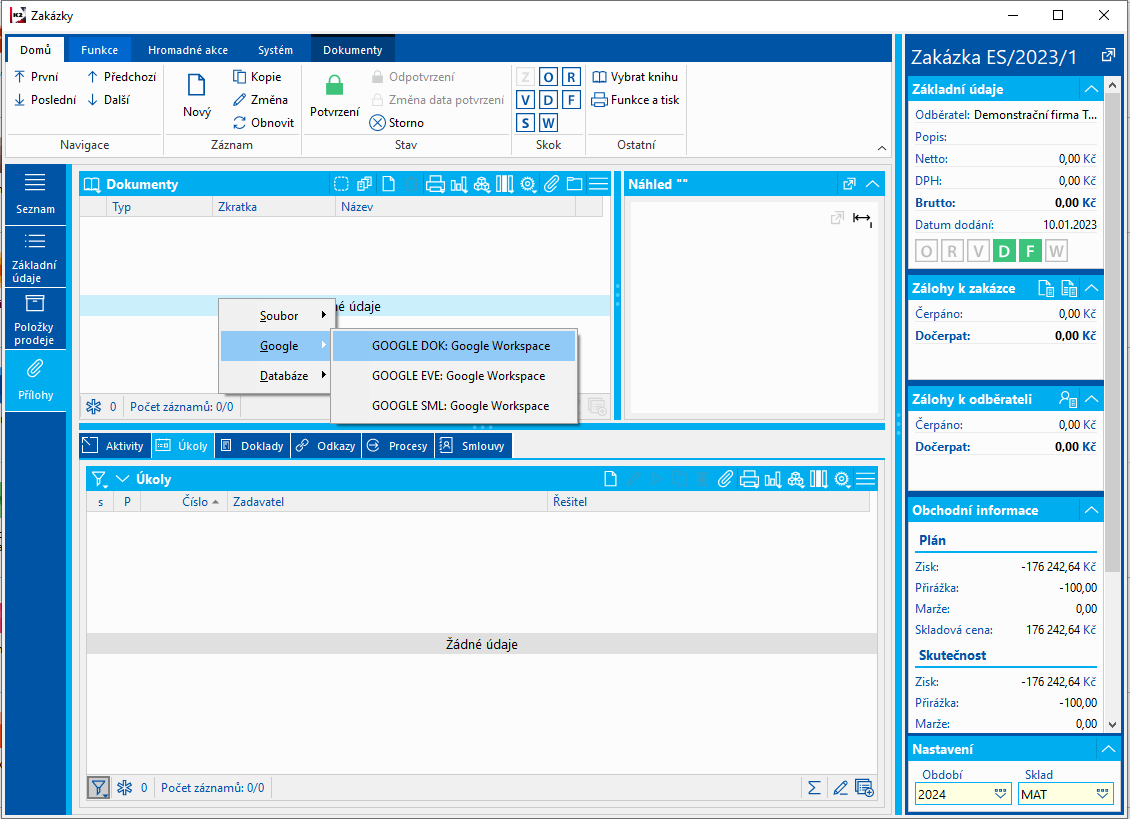Click the settings gear in Úkoly toolbar
Screen dimensions: 1130x819
click(x=842, y=479)
